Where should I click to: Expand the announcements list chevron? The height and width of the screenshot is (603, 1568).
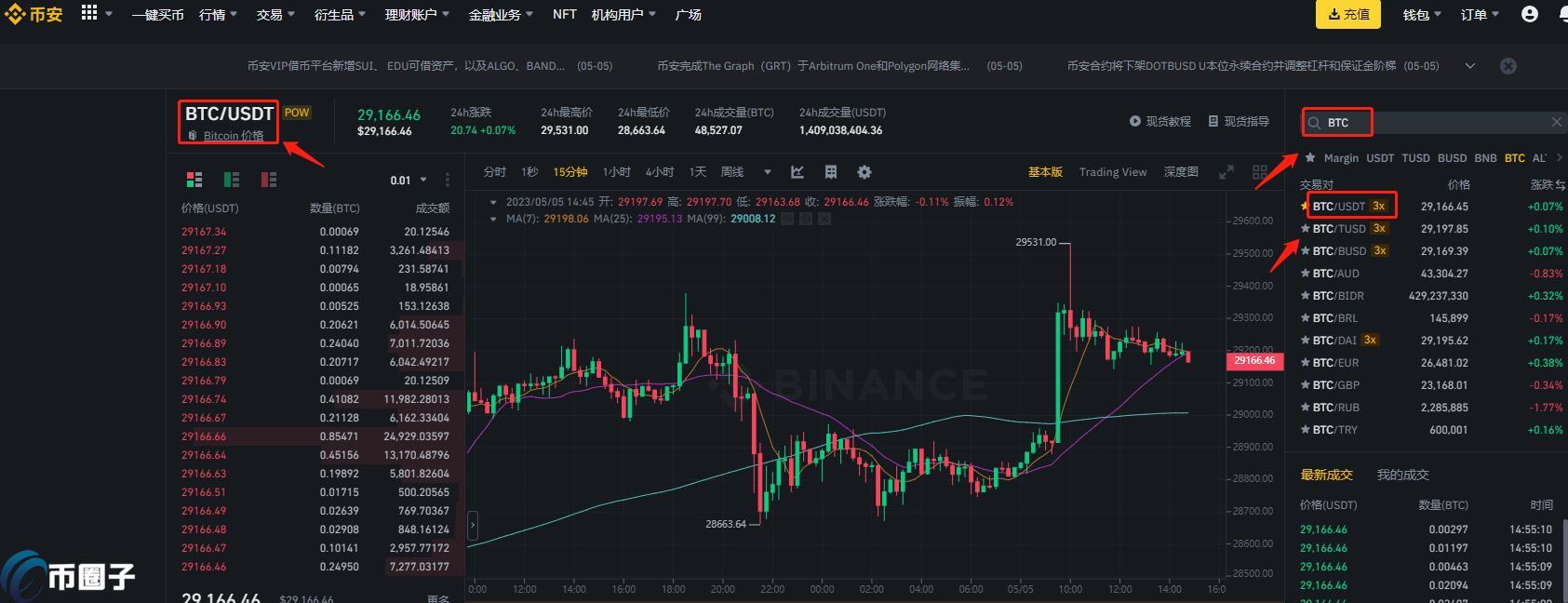pos(1470,66)
